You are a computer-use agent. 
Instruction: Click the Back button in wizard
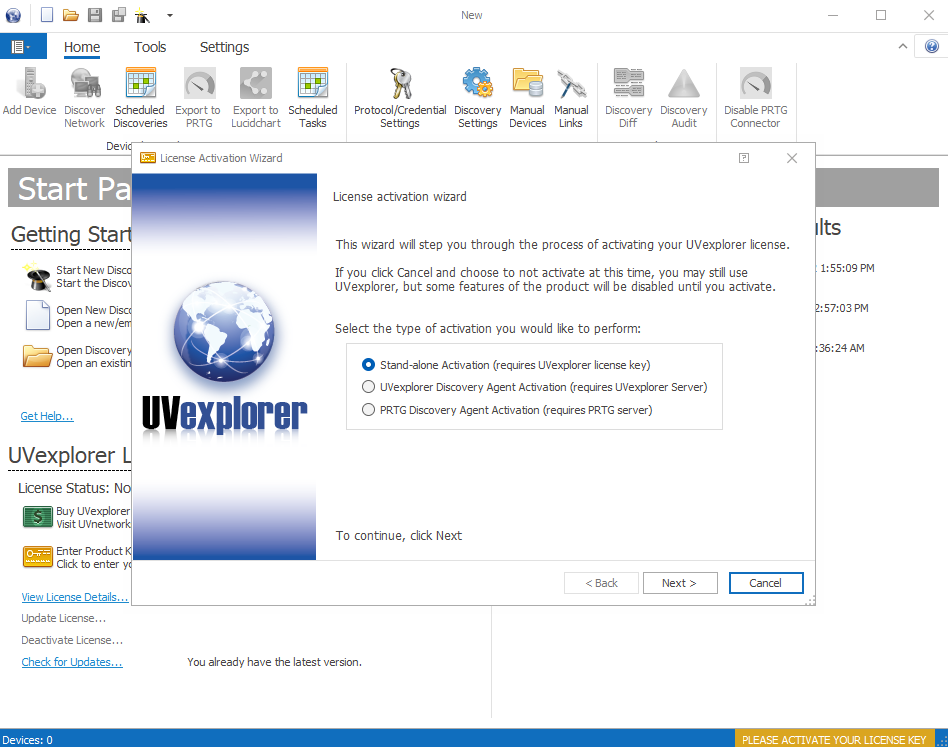[x=602, y=583]
